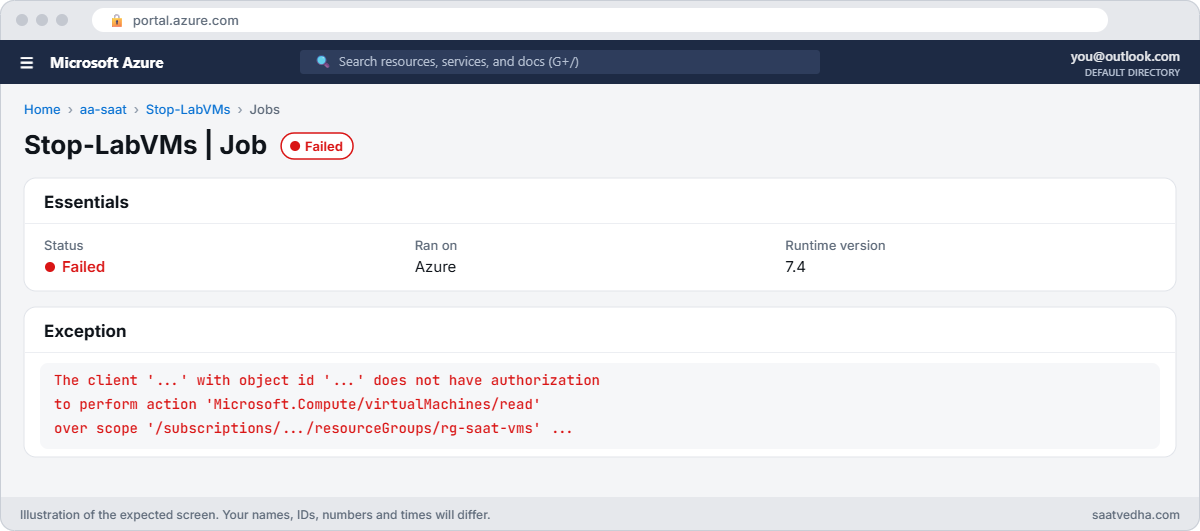Go to Home breadcrumb link
This screenshot has width=1200, height=531.
tap(42, 110)
